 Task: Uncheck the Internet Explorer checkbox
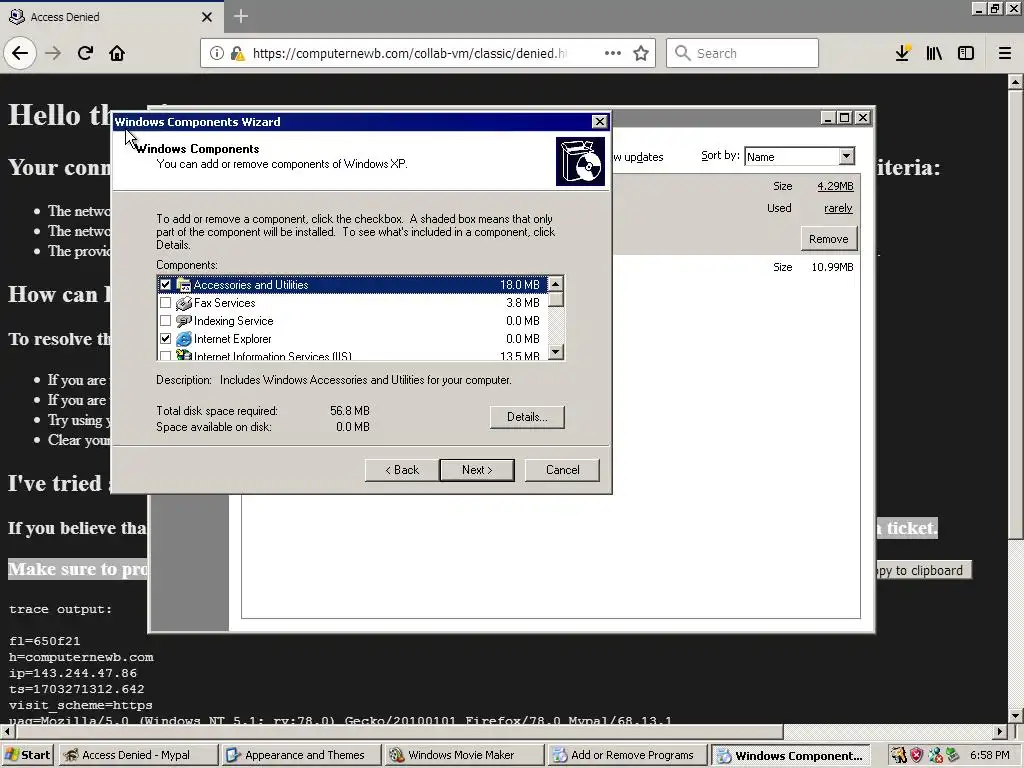[x=165, y=339]
